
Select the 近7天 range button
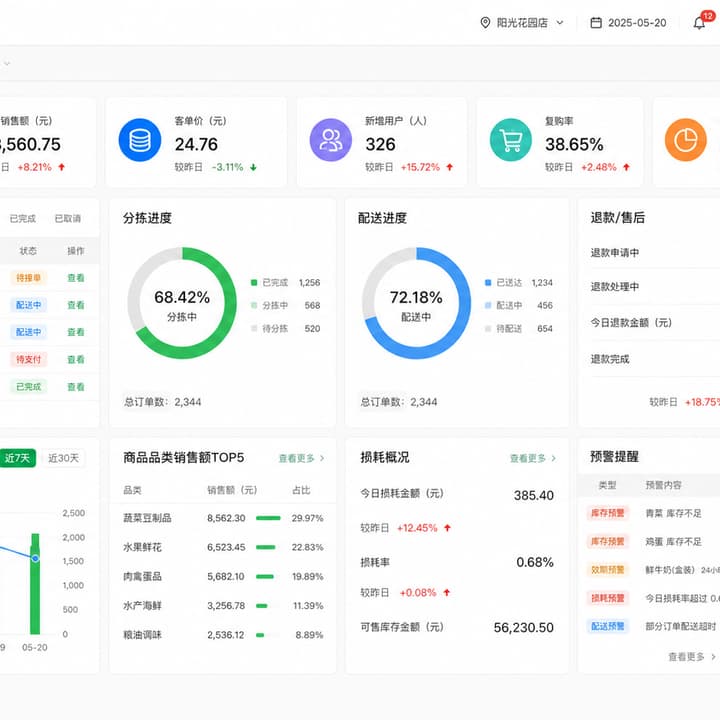tap(17, 458)
